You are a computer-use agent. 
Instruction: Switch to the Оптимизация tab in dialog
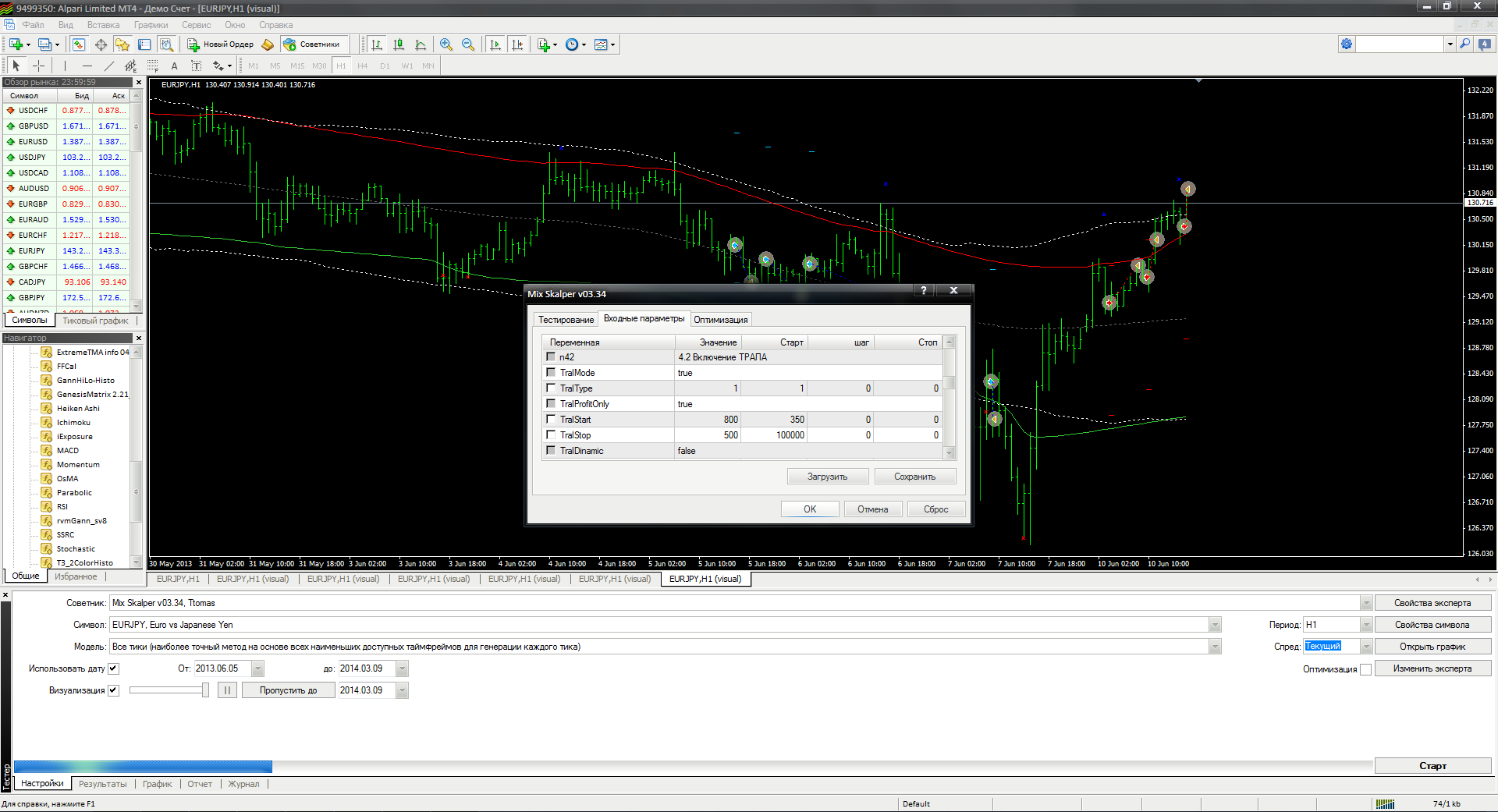(720, 320)
